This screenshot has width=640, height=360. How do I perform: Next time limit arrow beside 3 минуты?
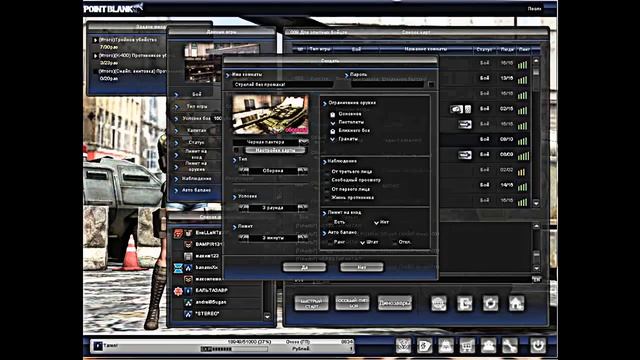click(302, 238)
